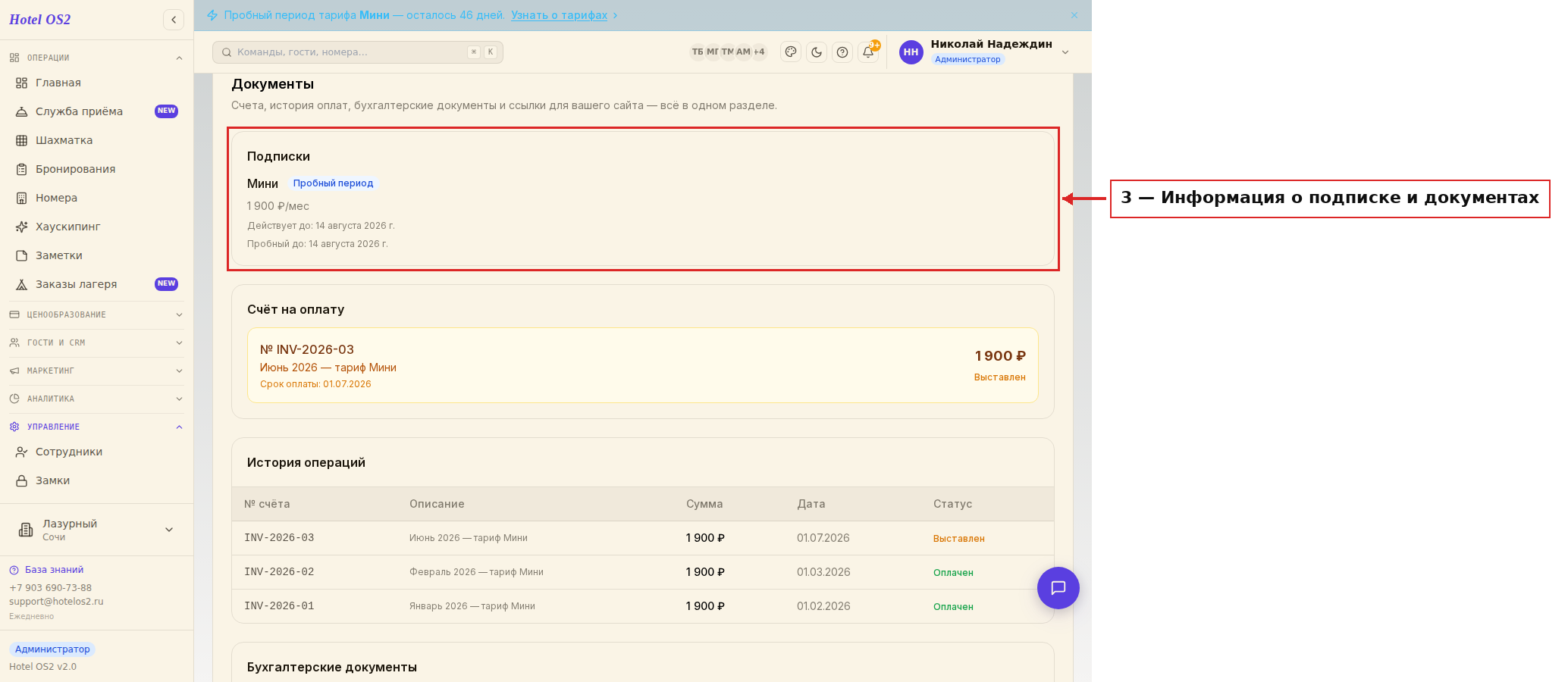
Task: Collapse the Управление section
Action: tap(96, 427)
